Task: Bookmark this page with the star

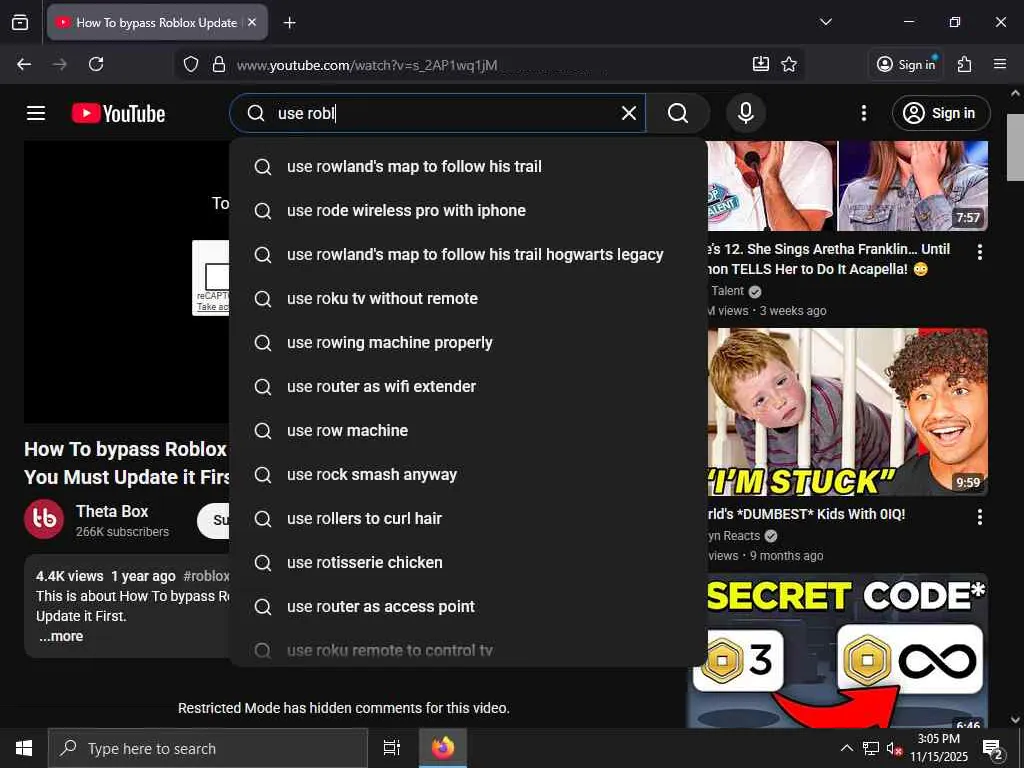Action: [789, 64]
